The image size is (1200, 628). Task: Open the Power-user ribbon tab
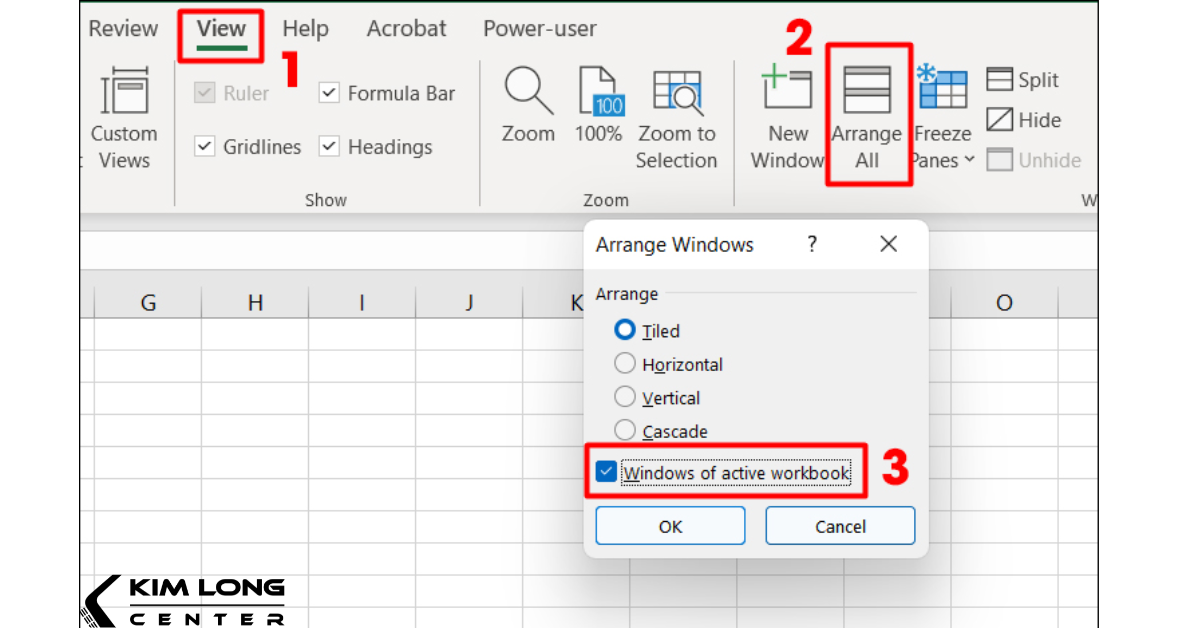pos(539,28)
